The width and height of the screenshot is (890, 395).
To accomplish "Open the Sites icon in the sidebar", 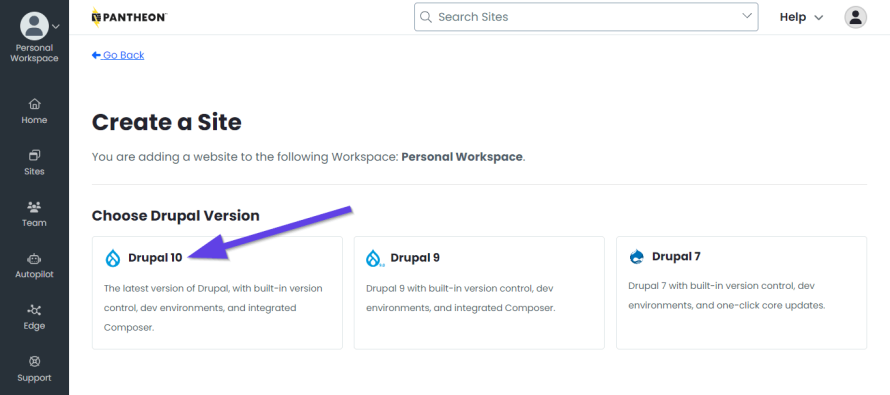I will click(34, 155).
